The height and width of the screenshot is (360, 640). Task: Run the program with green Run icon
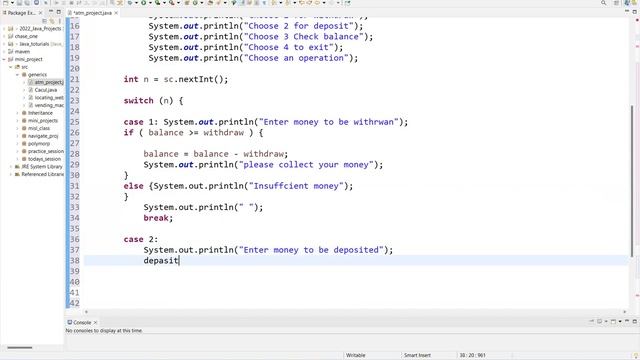click(x=144, y=3)
